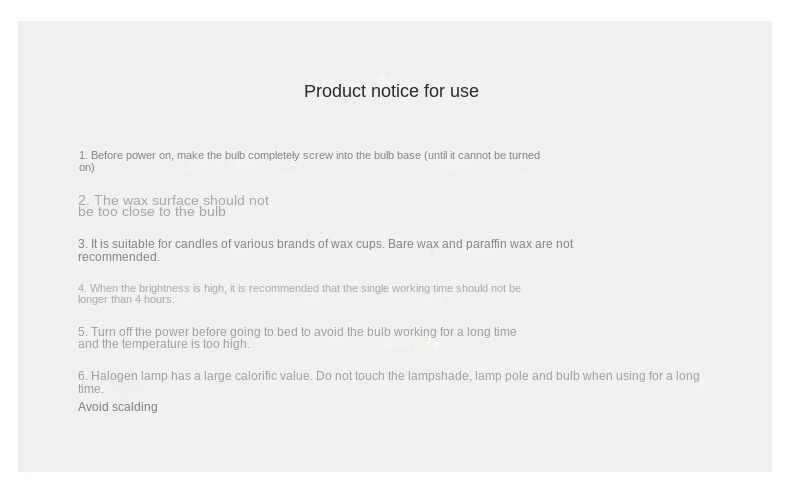790x480 pixels.
Task: Click notice 4 about high brightness
Action: pyautogui.click(x=299, y=288)
